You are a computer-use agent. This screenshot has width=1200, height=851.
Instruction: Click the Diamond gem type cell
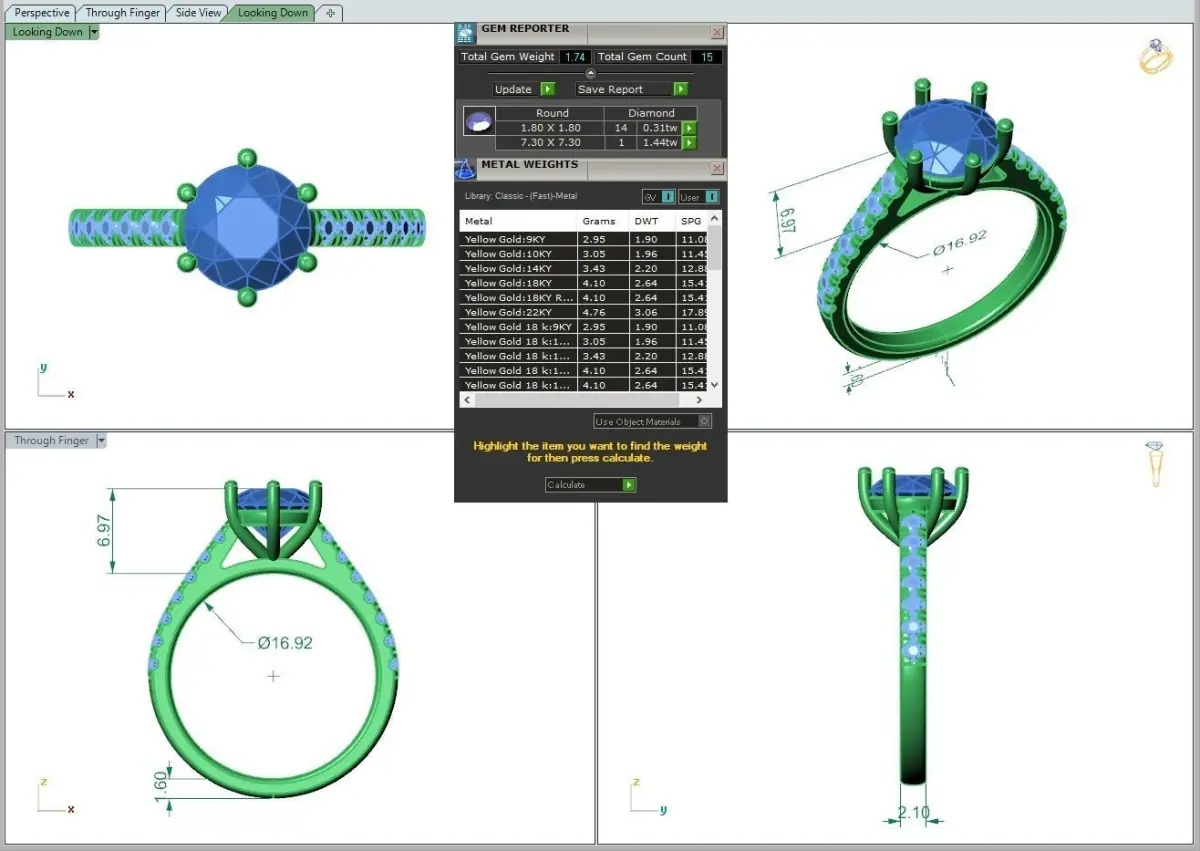click(x=651, y=113)
